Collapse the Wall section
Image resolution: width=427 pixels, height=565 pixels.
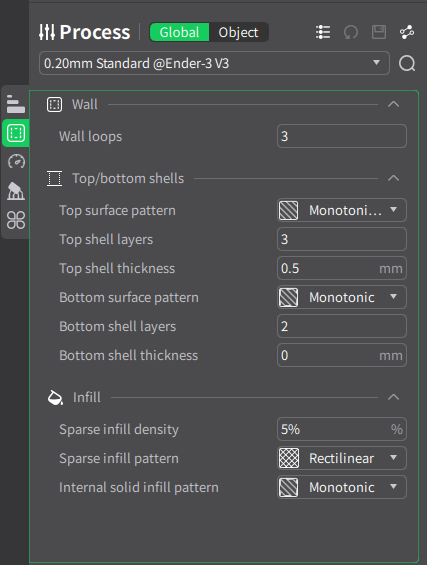(393, 104)
